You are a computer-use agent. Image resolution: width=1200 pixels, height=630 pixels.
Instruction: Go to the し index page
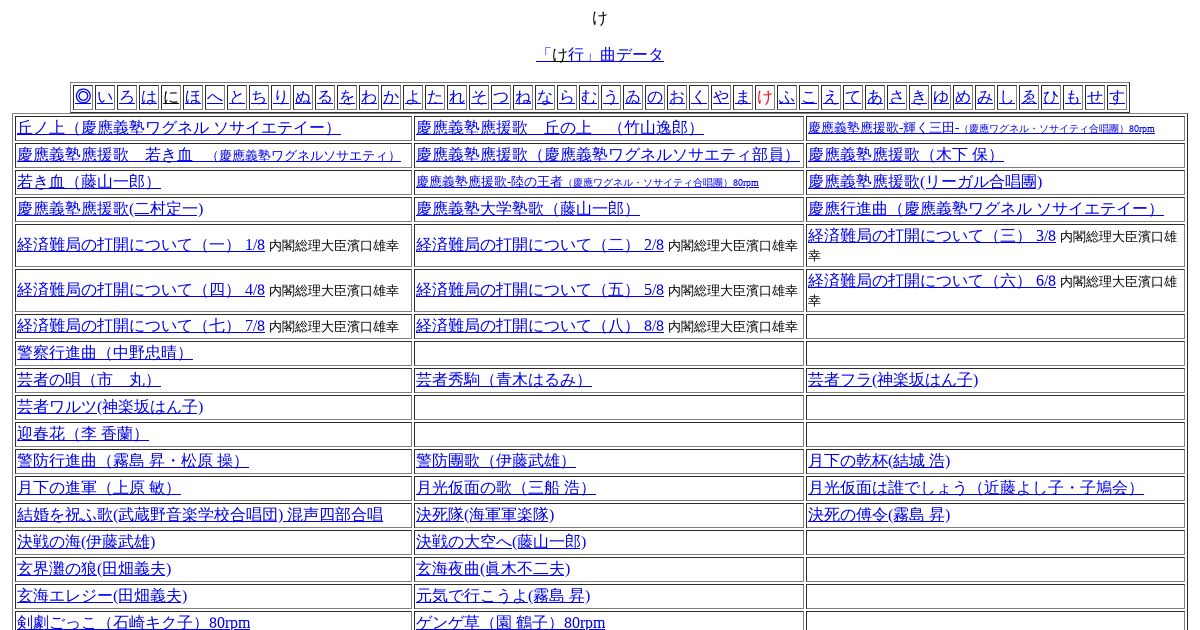[x=1007, y=97]
